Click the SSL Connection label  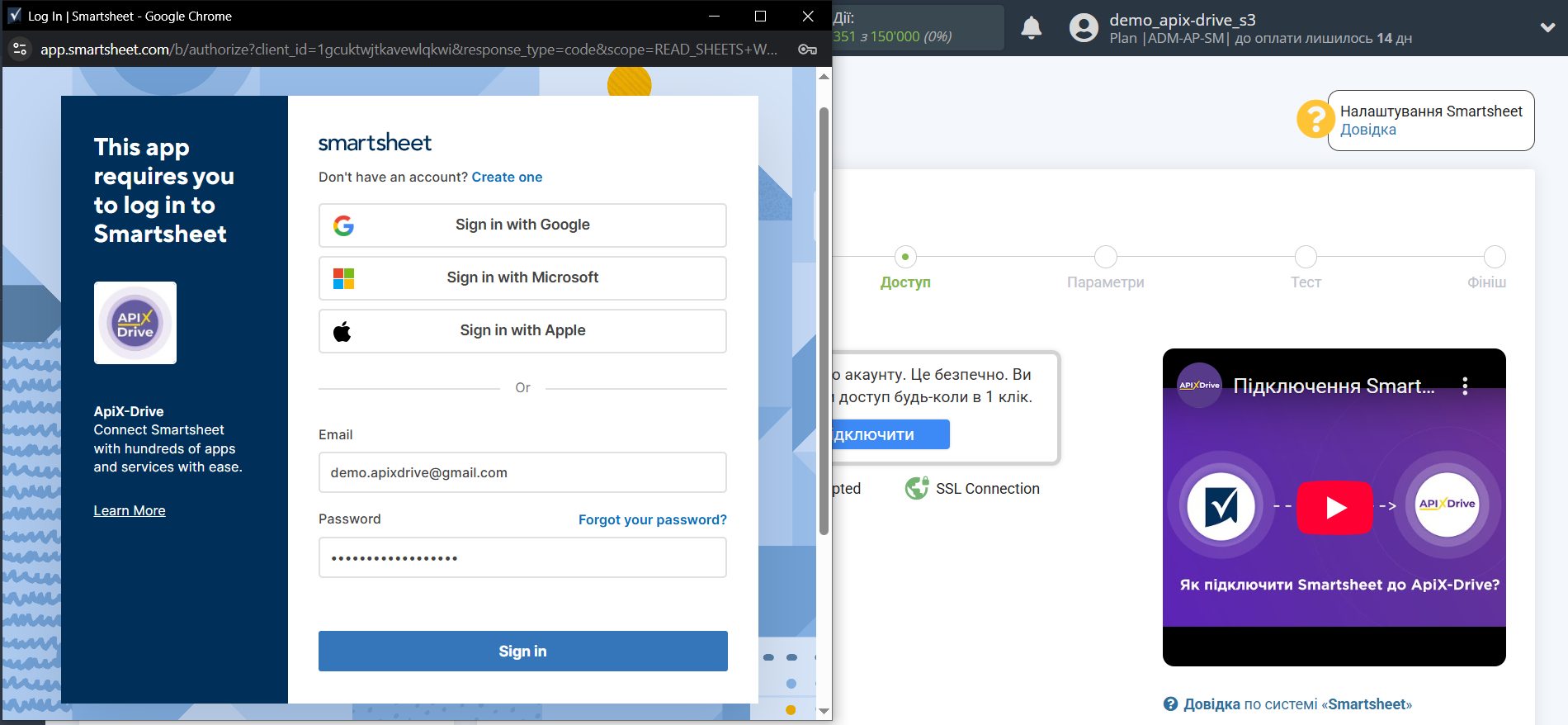[988, 489]
